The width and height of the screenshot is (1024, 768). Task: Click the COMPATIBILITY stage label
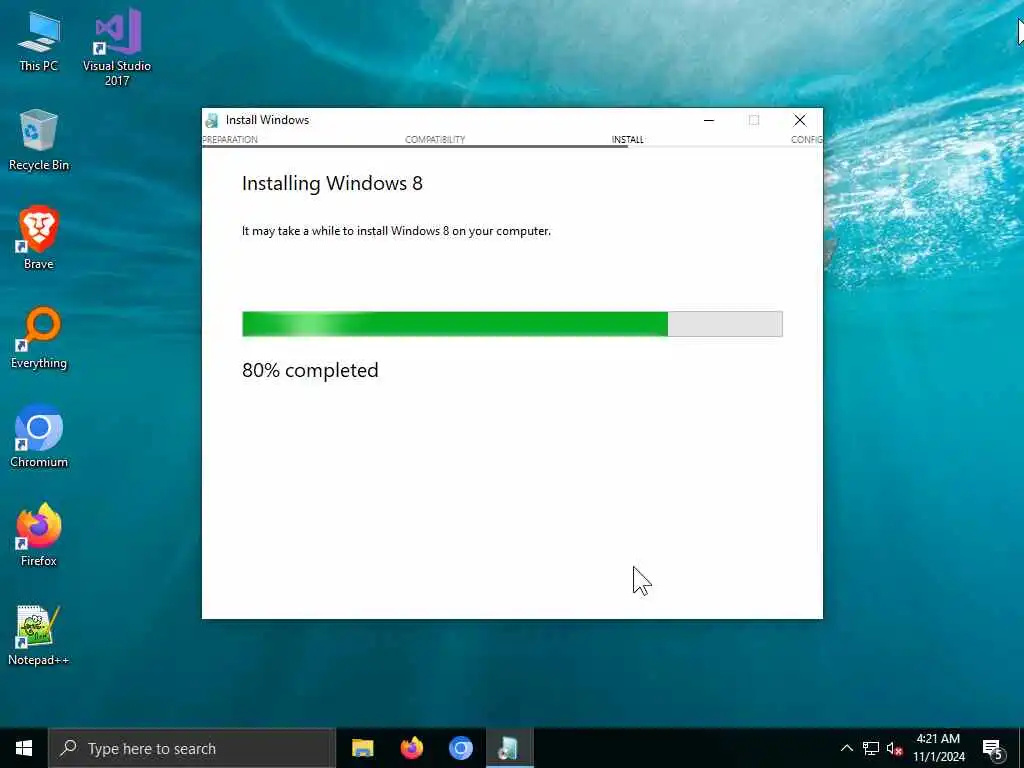[435, 140]
